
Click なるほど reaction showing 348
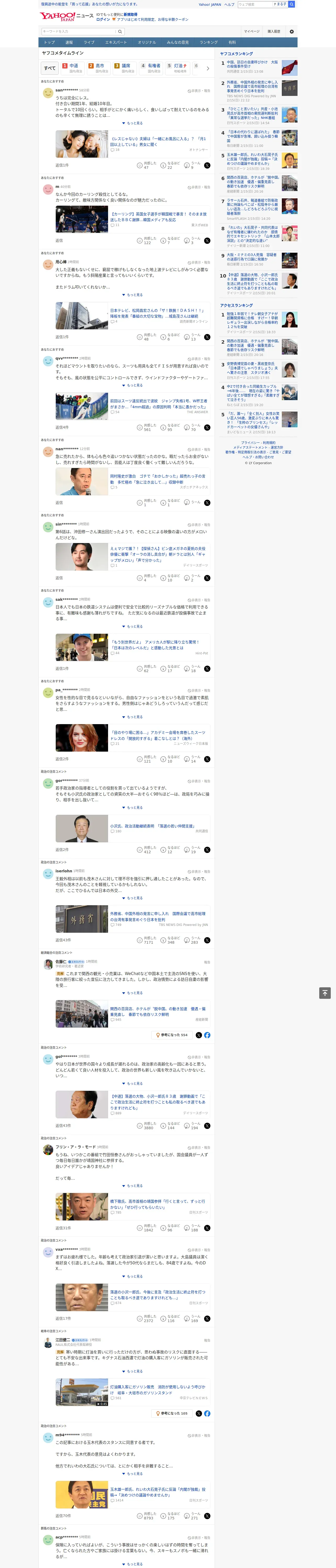click(x=170, y=941)
